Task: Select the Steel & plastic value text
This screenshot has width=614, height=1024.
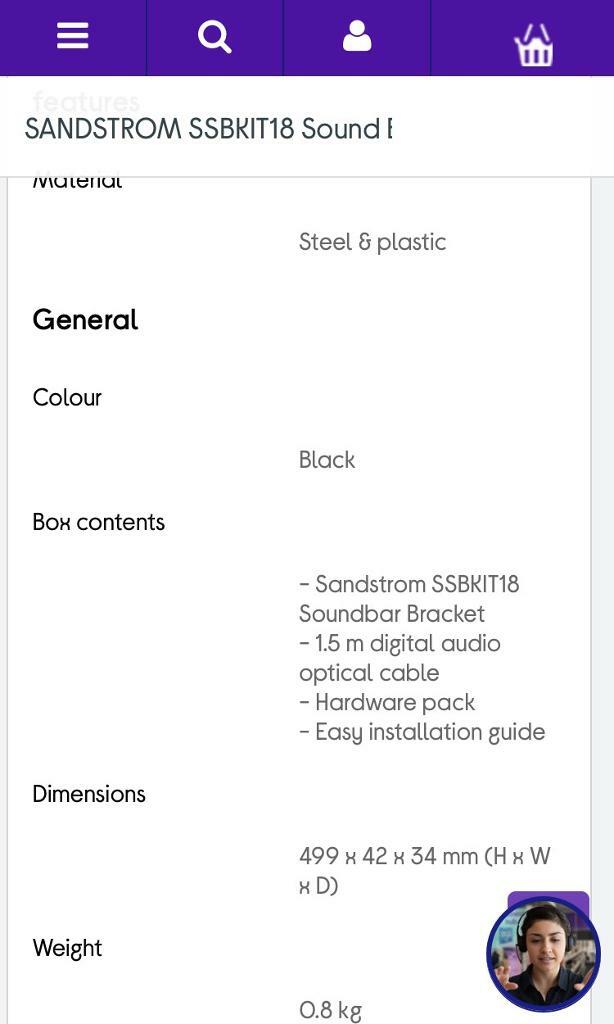Action: pos(372,241)
